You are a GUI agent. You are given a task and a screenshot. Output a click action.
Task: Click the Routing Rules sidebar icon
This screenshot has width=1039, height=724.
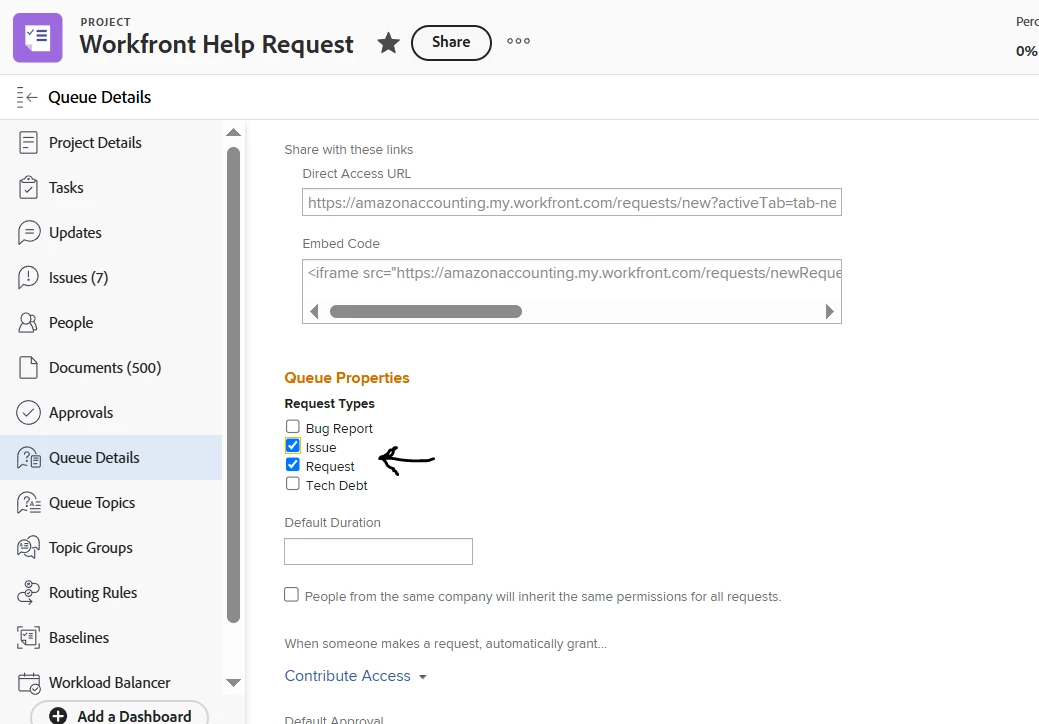pyautogui.click(x=28, y=593)
